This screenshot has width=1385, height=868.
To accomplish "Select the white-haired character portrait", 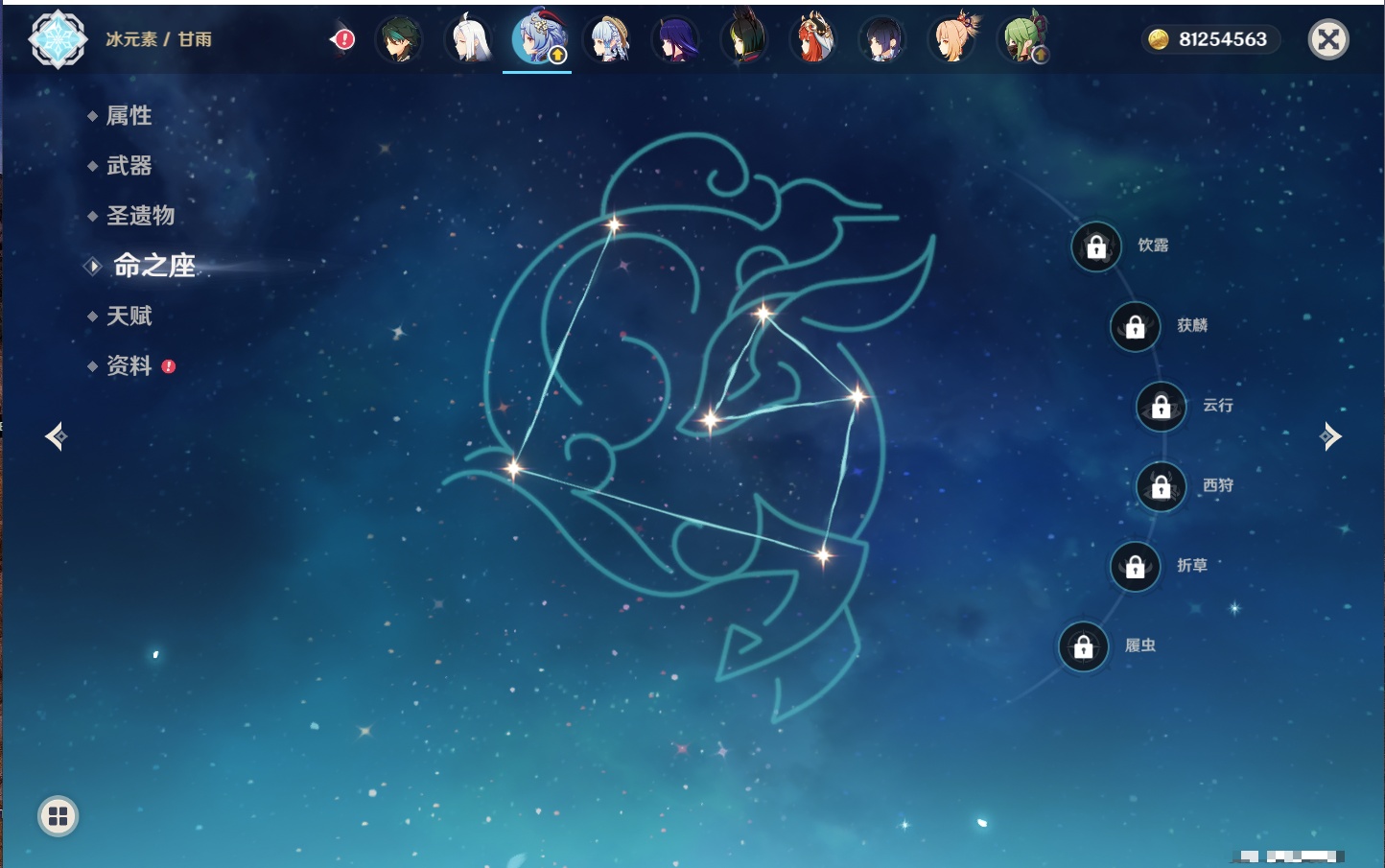I will click(469, 39).
